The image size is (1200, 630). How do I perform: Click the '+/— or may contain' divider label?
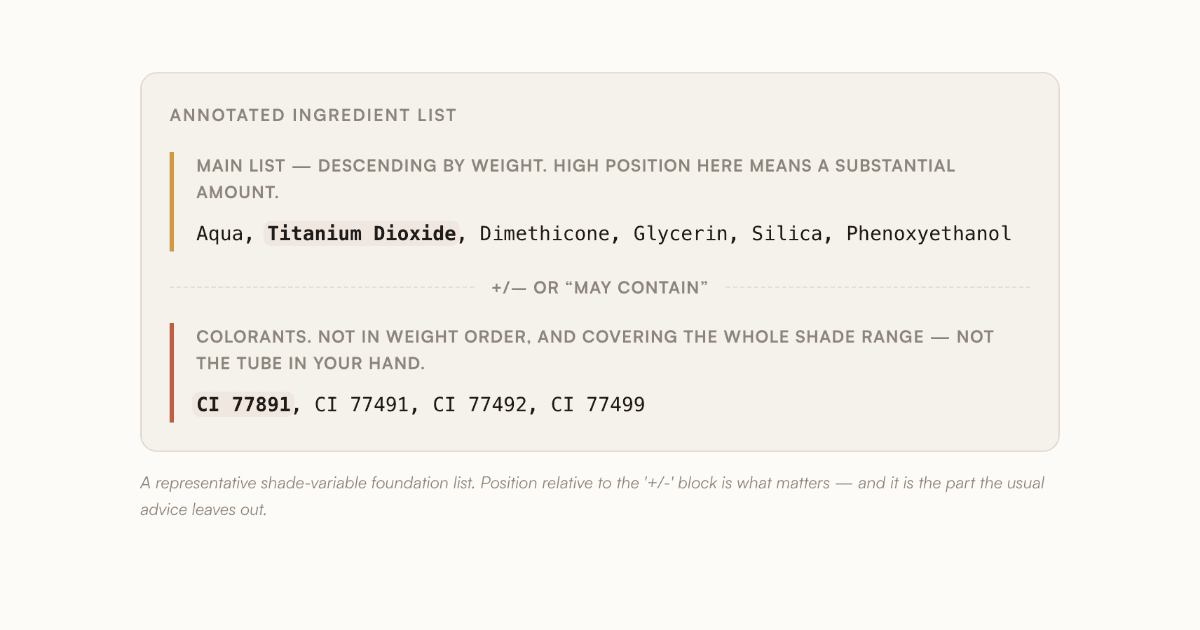point(600,288)
